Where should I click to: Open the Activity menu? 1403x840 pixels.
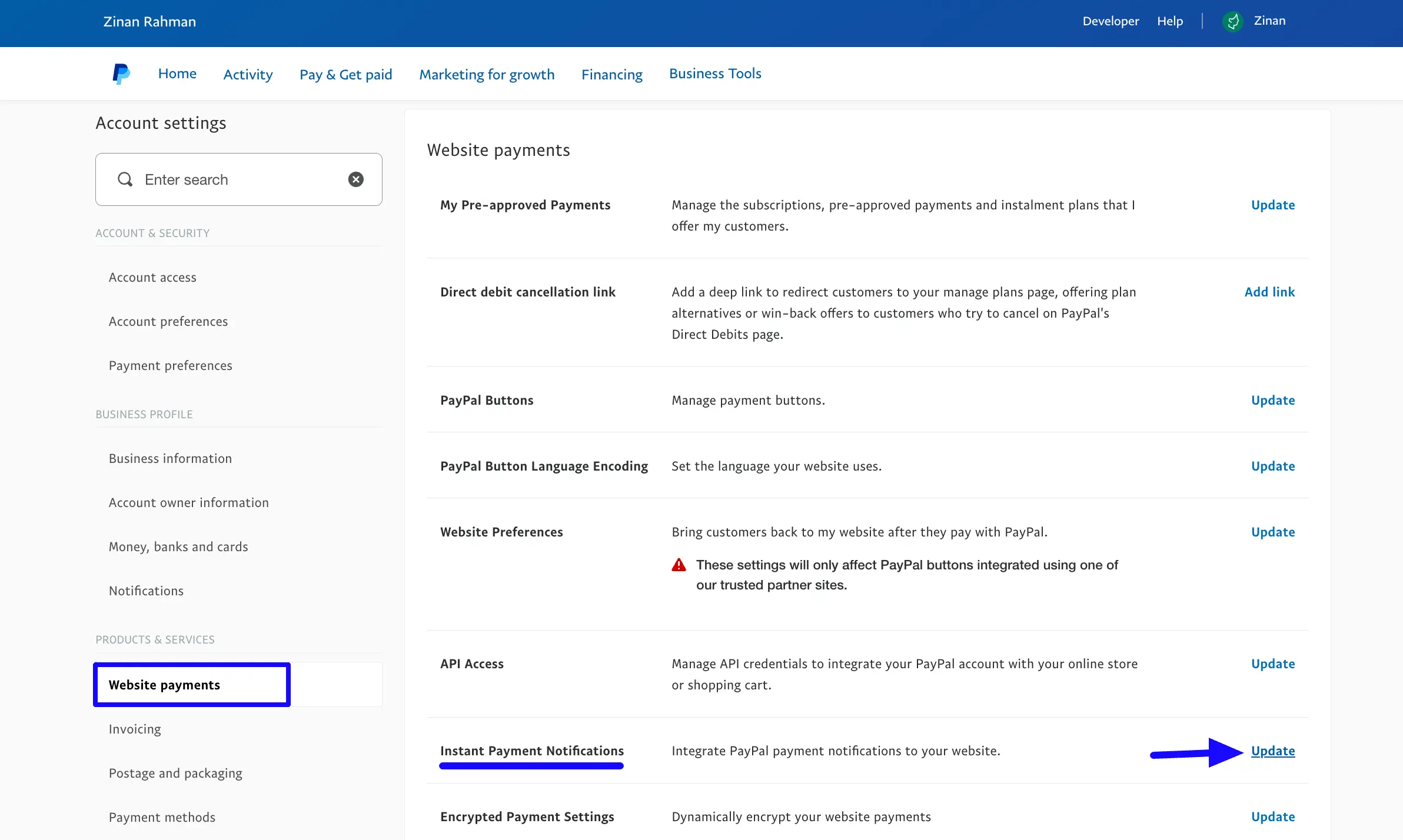(248, 75)
